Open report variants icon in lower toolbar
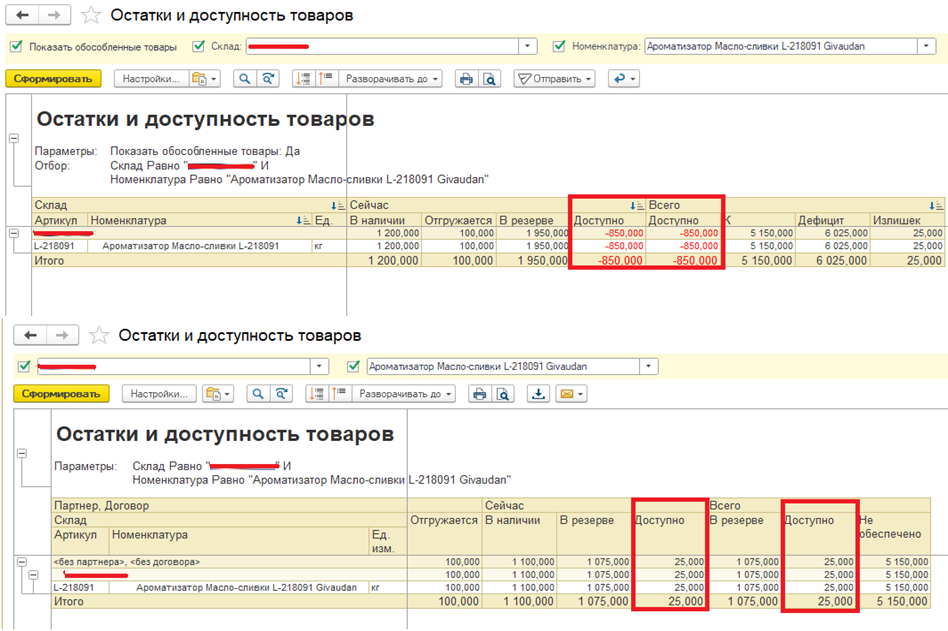948x631 pixels. tap(218, 394)
